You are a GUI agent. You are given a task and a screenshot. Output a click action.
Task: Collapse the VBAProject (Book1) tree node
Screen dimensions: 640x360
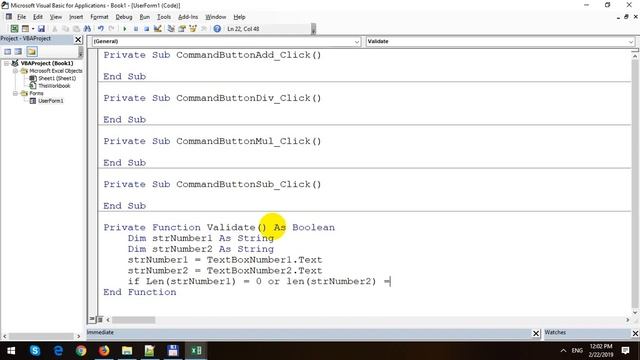[6, 63]
